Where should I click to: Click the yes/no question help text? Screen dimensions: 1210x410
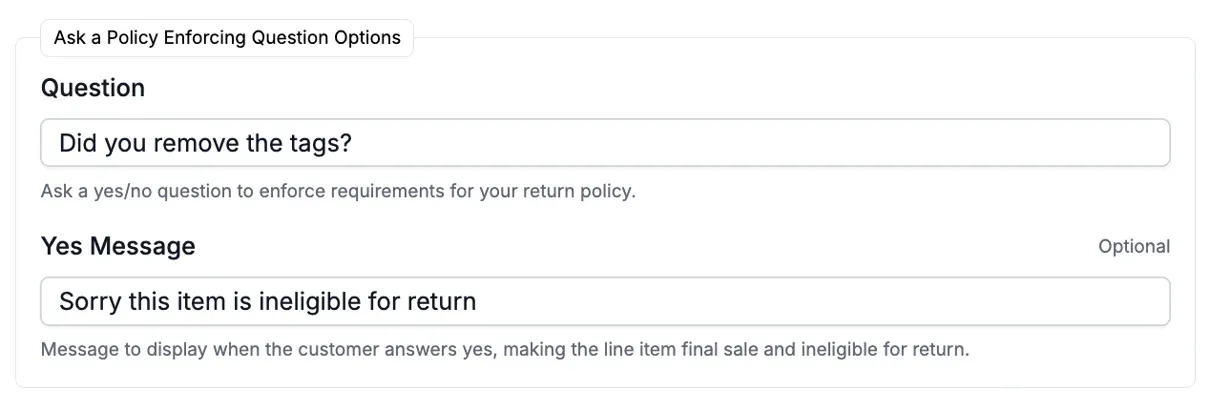click(337, 191)
